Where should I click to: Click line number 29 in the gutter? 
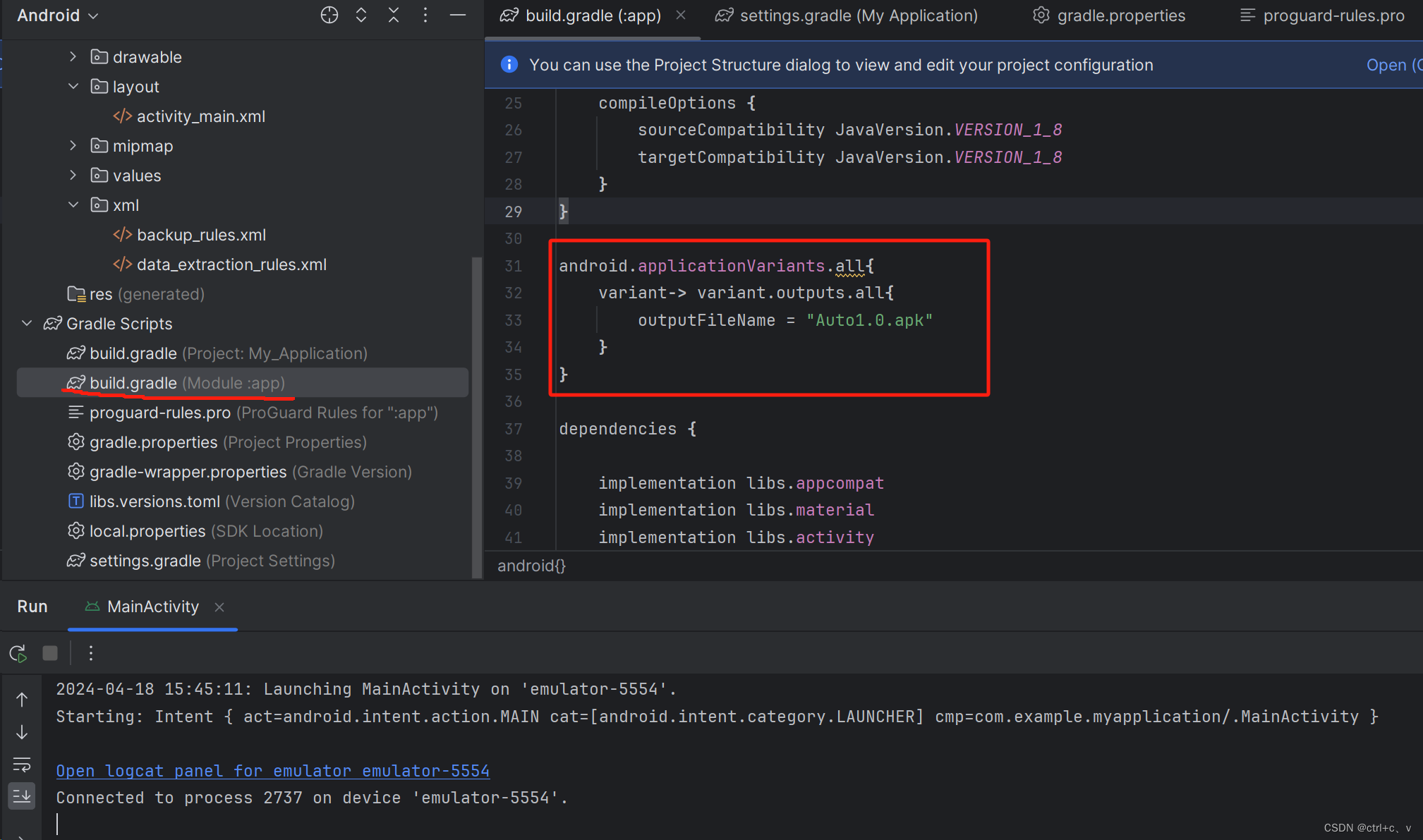[x=513, y=212]
